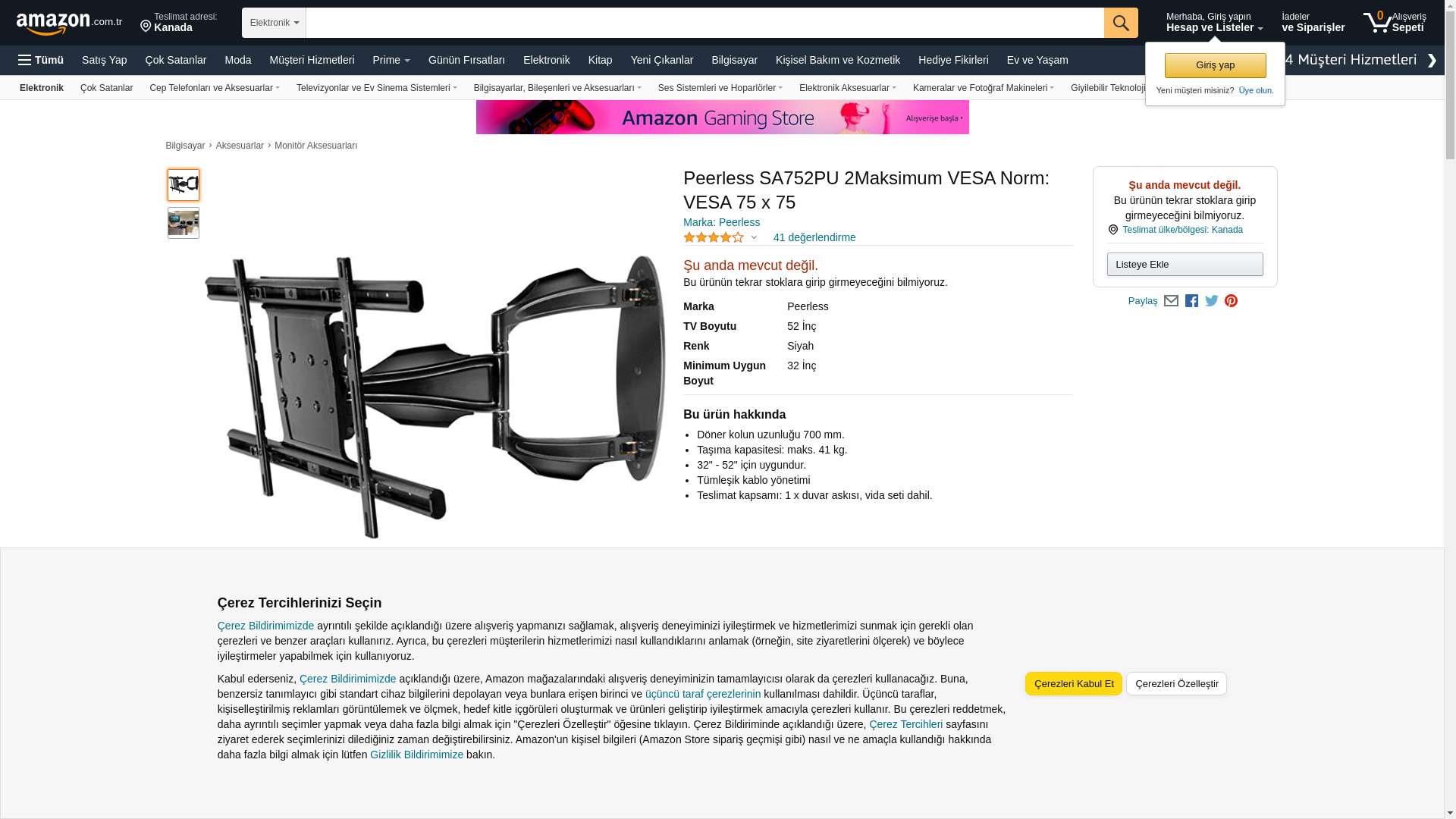Click into the search text field
Viewport: 1456px width, 819px height.
[704, 23]
